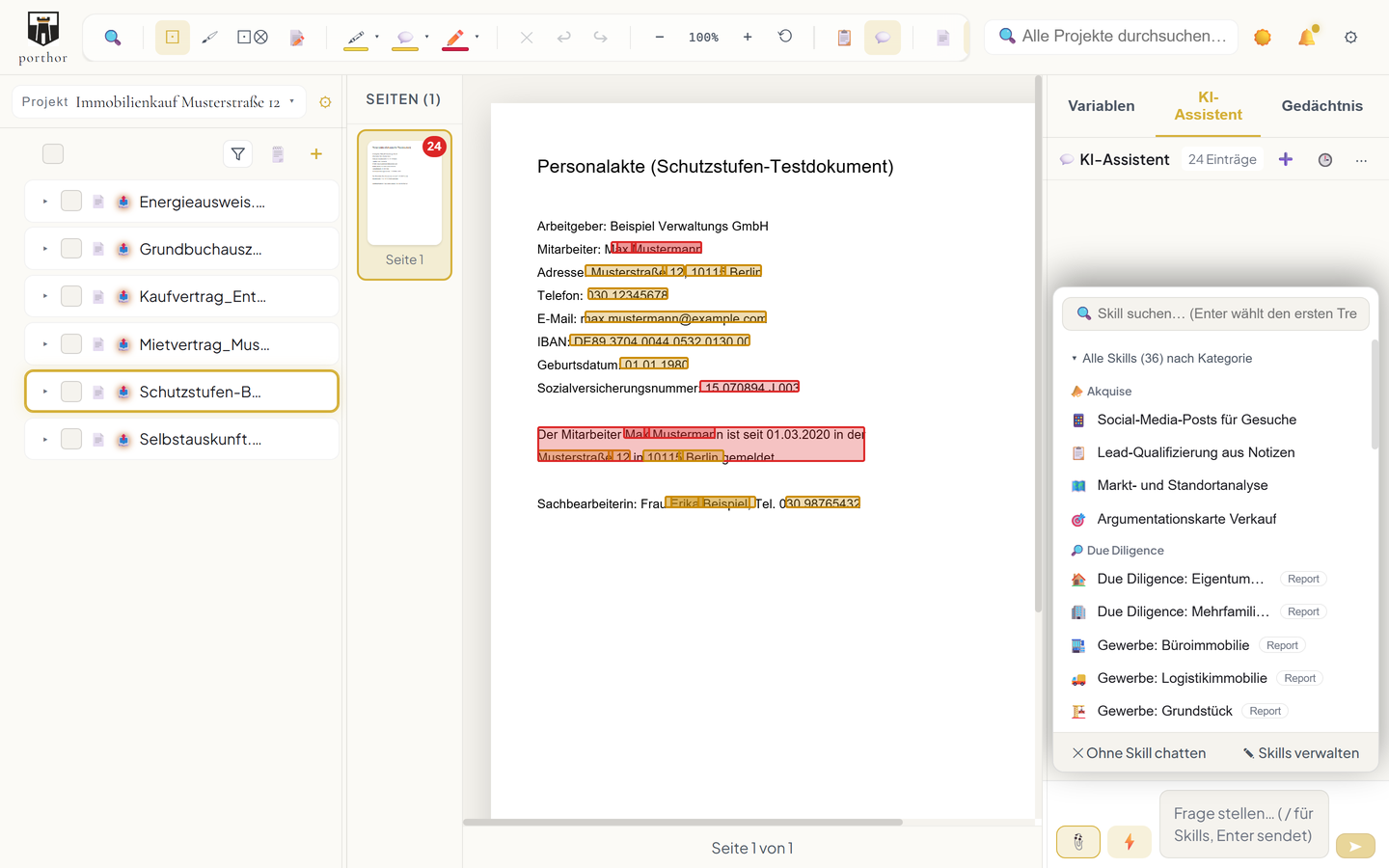The image size is (1389, 868).
Task: Click the history clock icon in KI-Assistent header
Action: [x=1325, y=160]
